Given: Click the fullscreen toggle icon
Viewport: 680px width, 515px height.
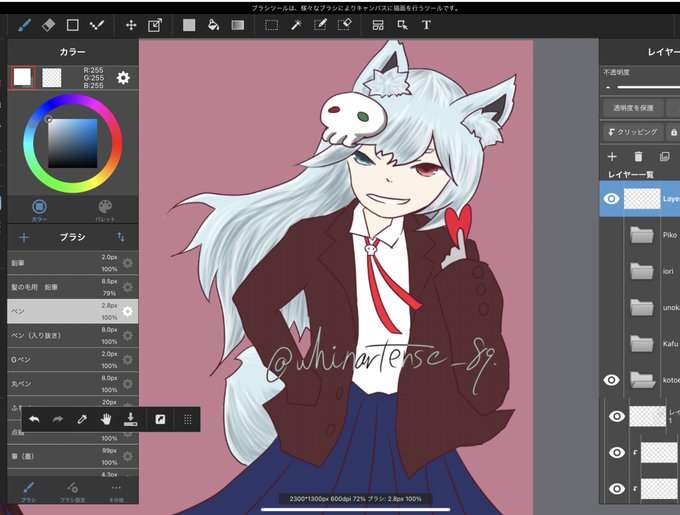Looking at the screenshot, I should (160, 419).
